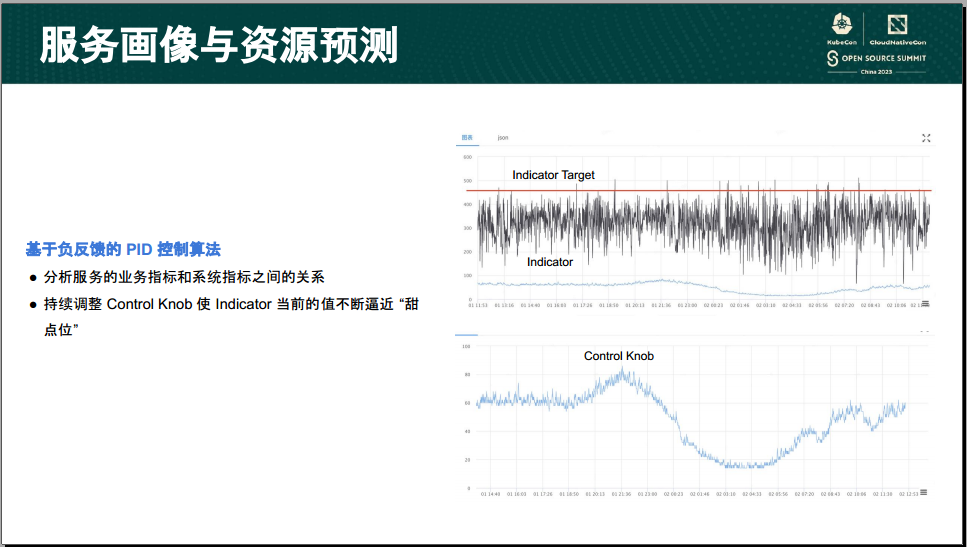The width and height of the screenshot is (967, 547).
Task: Click the KubeCon helm wheel logo
Action: click(842, 25)
